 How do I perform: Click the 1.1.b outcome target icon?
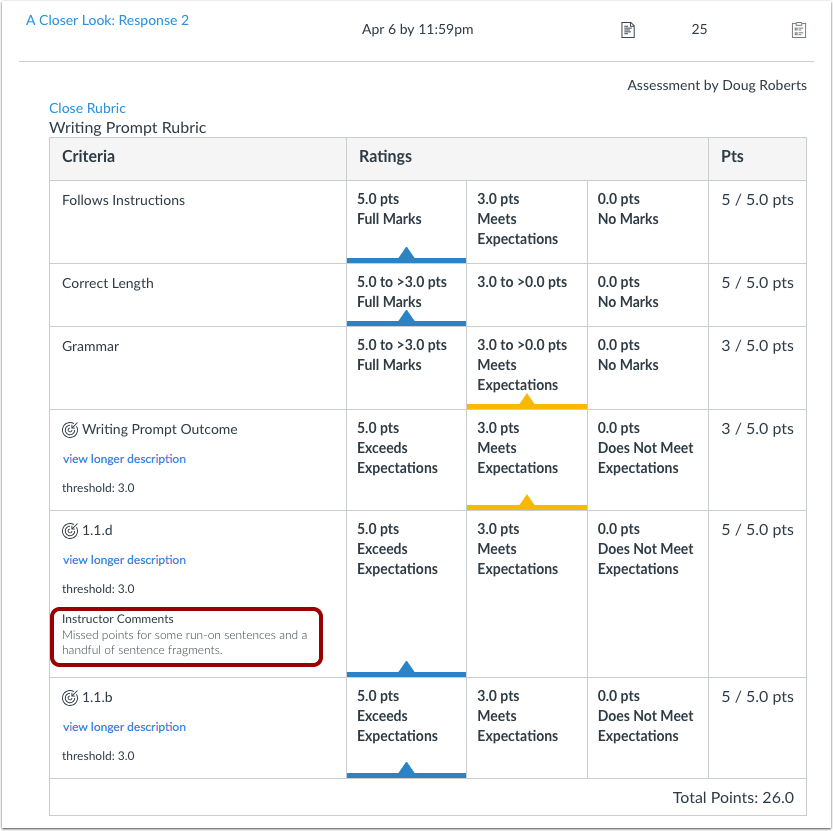(70, 698)
